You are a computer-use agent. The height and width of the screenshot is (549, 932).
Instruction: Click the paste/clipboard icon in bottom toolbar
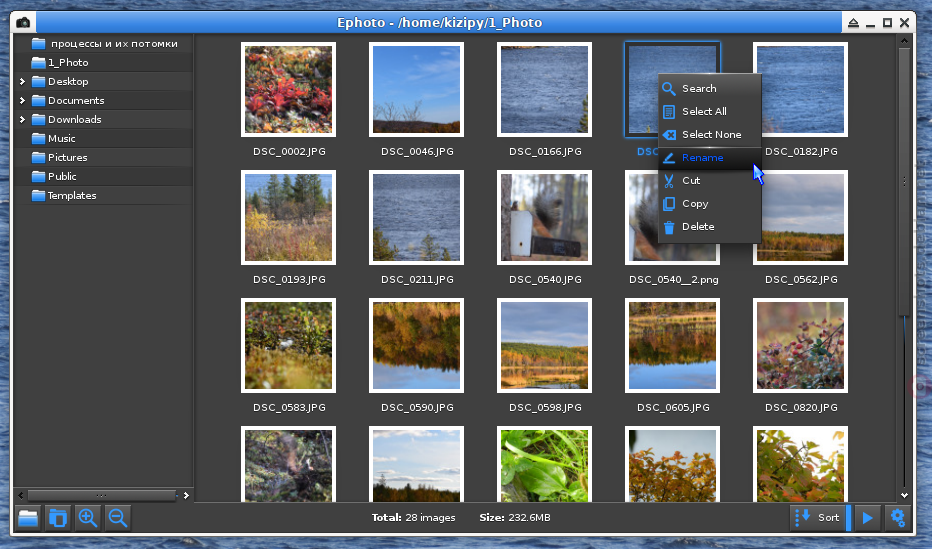[x=58, y=518]
